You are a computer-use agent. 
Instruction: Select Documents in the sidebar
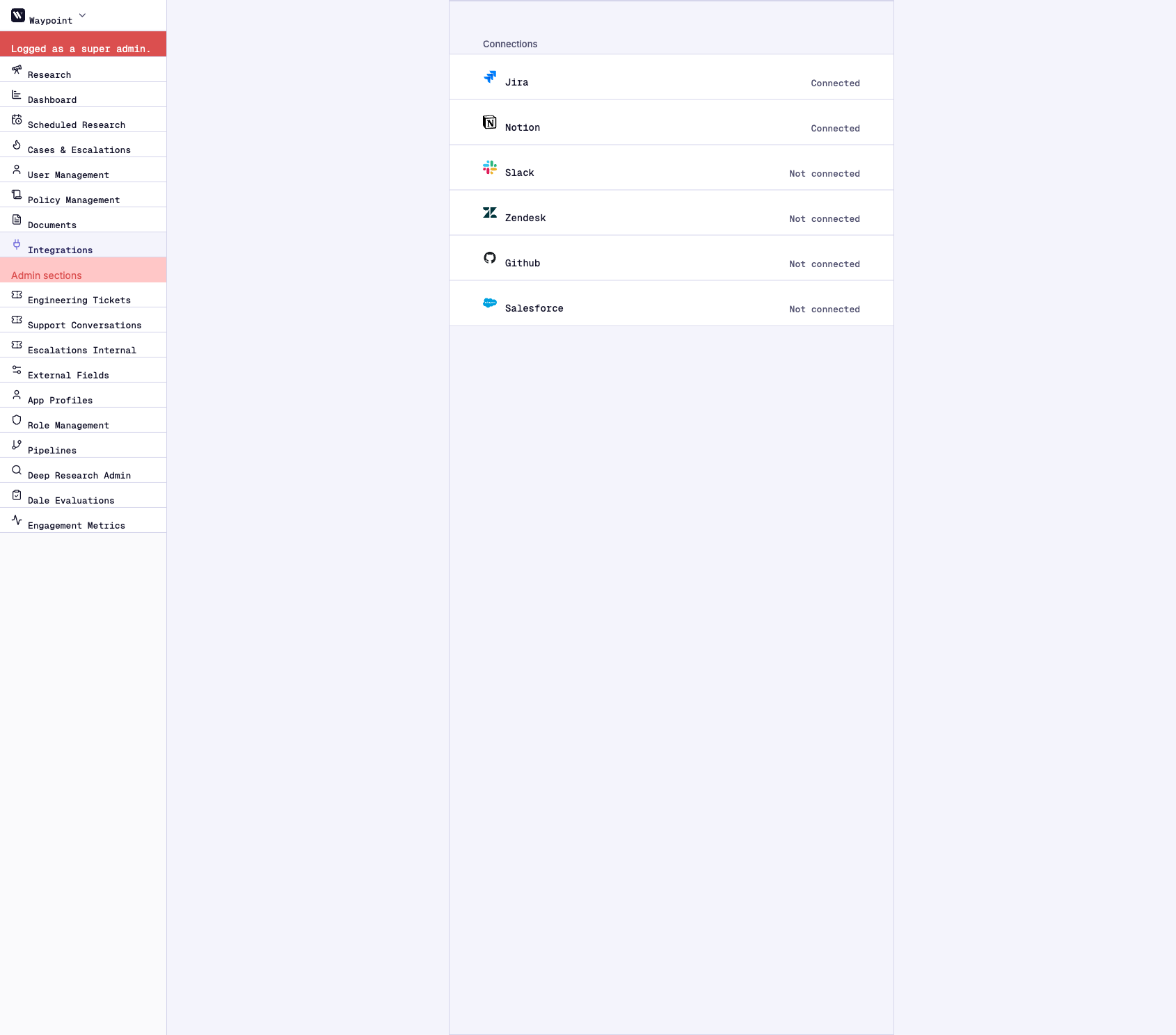83,220
